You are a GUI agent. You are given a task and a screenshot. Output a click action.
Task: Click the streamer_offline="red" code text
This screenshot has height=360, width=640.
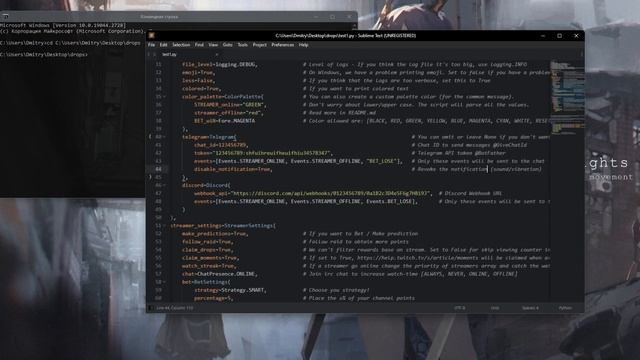tap(229, 113)
